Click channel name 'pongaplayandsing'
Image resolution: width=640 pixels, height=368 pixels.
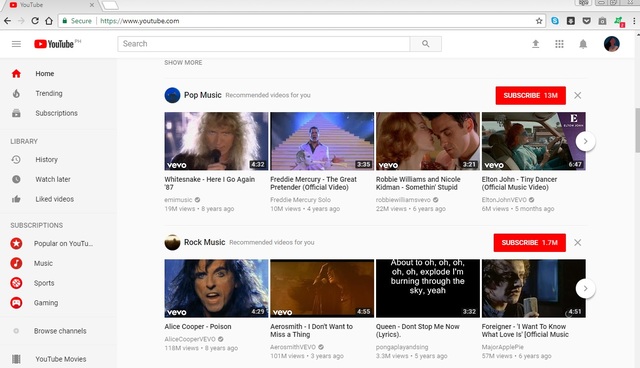click(402, 347)
